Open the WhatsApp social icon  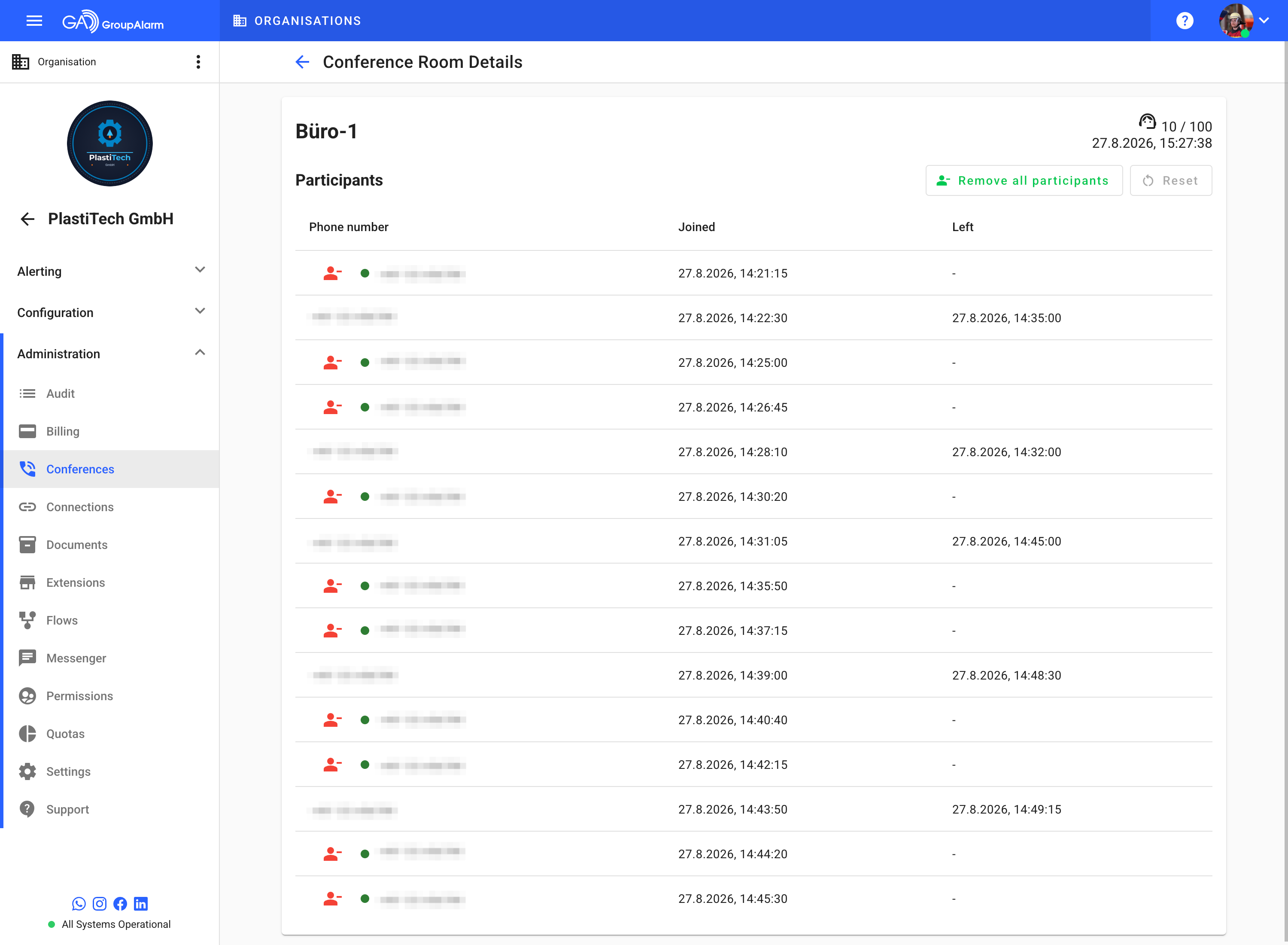tap(79, 903)
